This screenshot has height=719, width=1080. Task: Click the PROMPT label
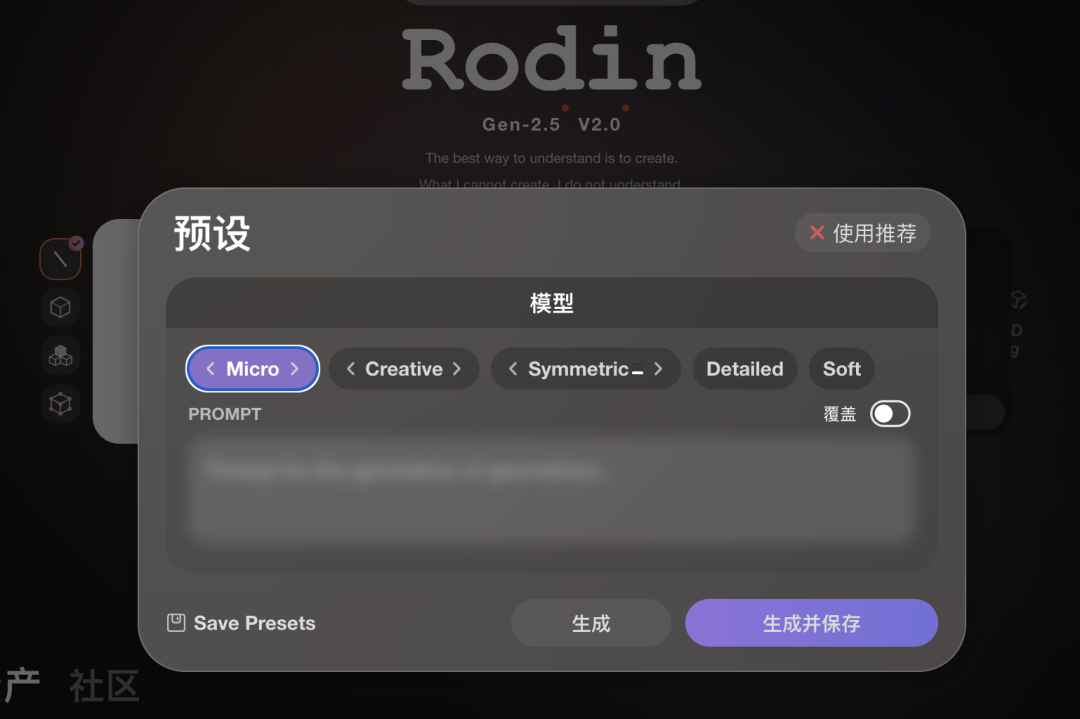pyautogui.click(x=225, y=414)
